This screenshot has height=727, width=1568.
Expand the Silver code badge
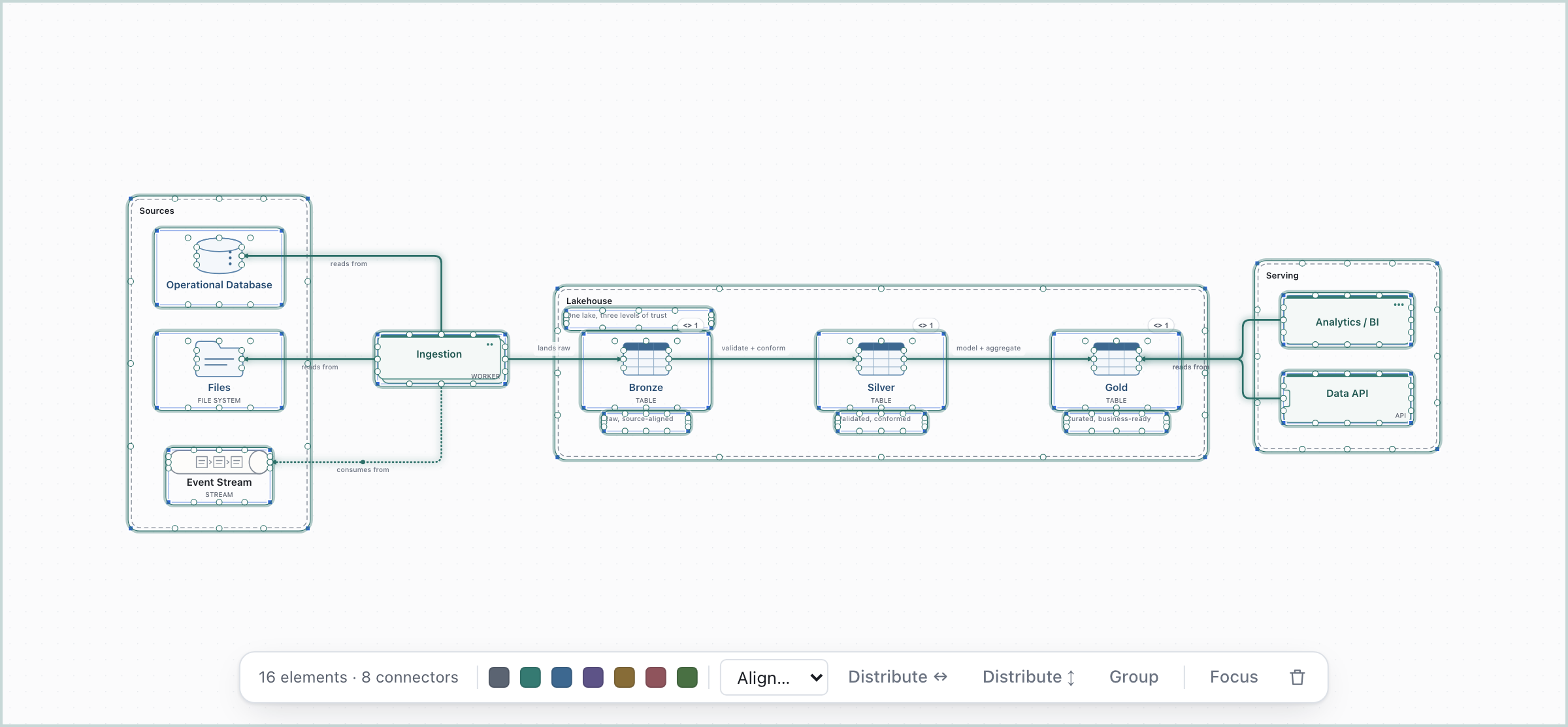pyautogui.click(x=926, y=325)
